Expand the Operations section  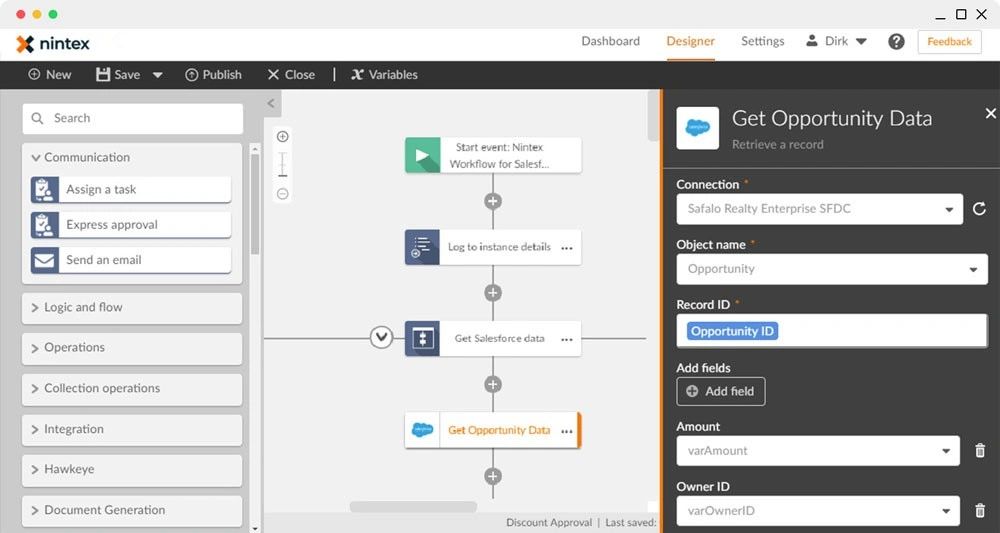pyautogui.click(x=132, y=347)
